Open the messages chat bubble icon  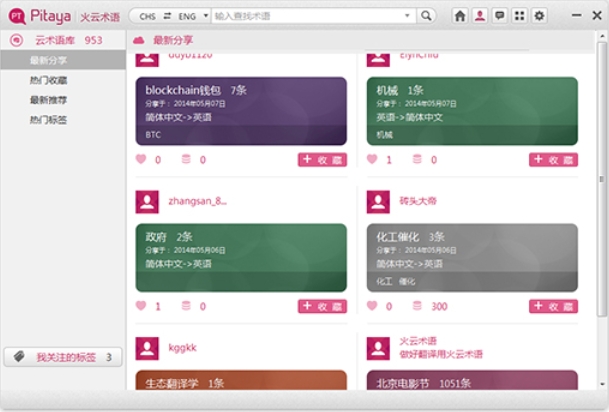(499, 16)
